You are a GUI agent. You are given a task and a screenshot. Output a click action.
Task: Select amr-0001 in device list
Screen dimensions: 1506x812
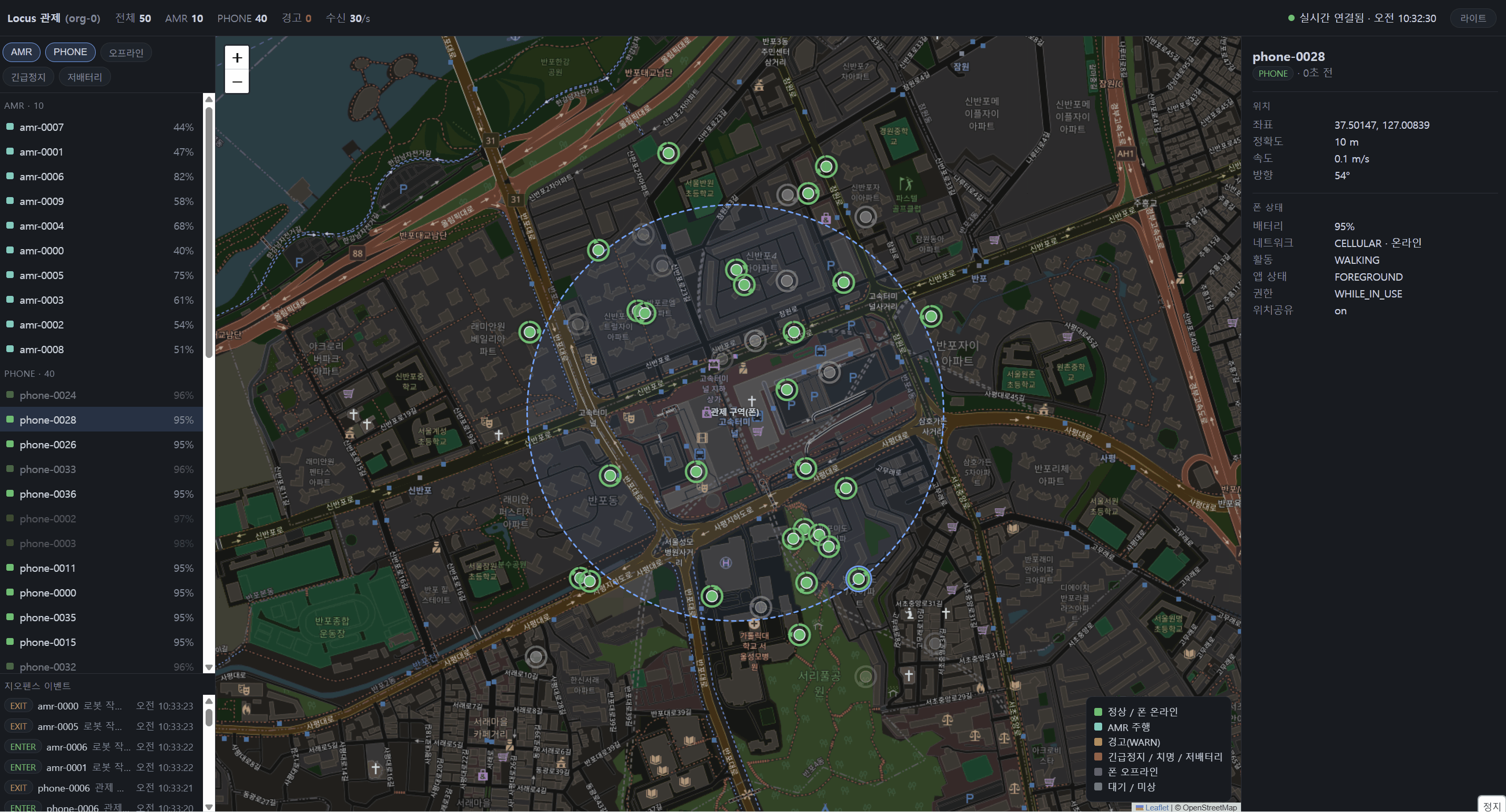coord(101,152)
